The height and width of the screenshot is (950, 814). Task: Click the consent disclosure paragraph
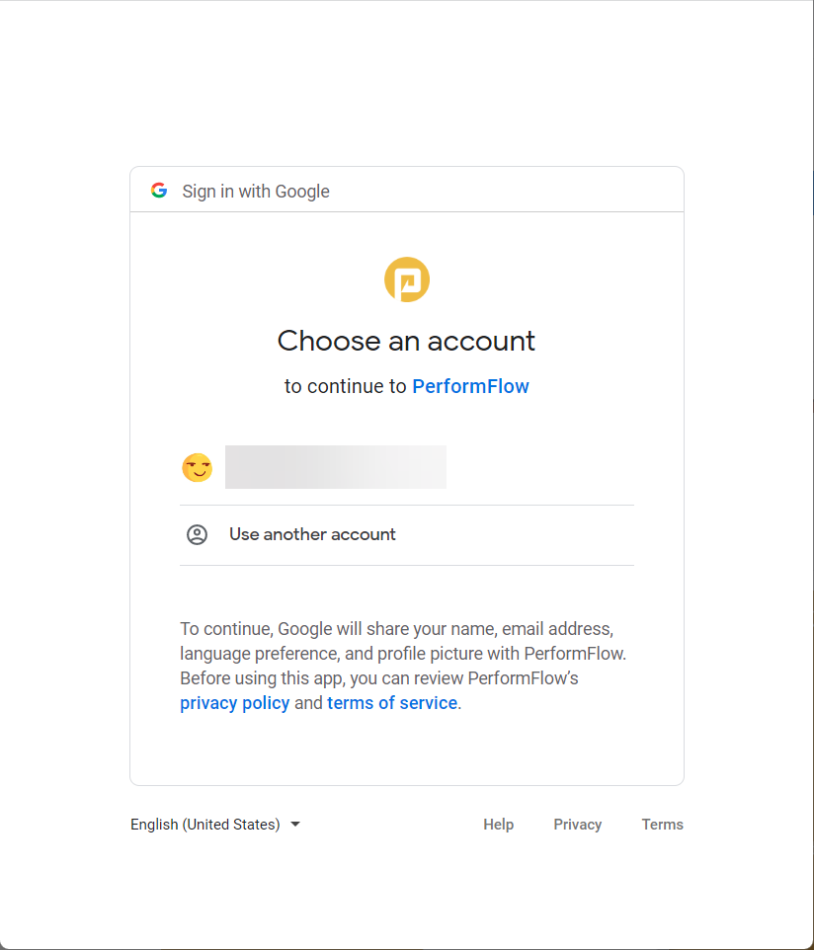tap(406, 665)
